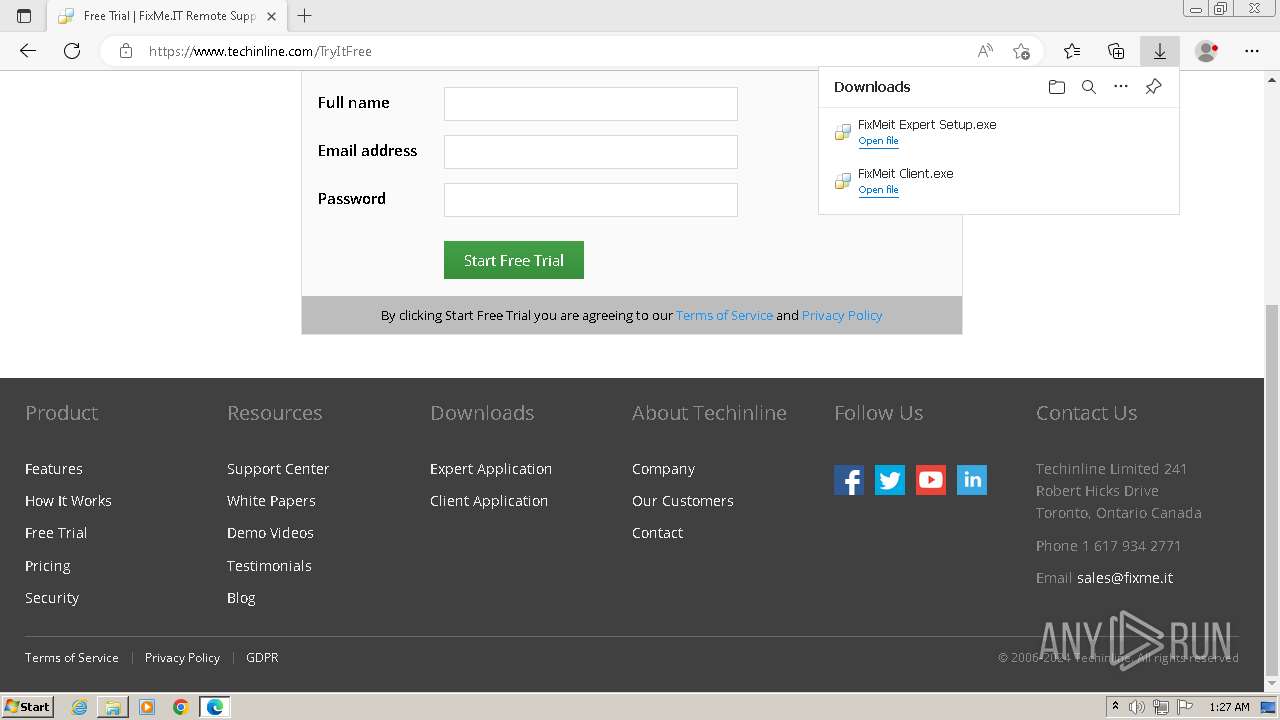Launch Google Chrome from the taskbar
Screen dimensions: 1280x720
tap(181, 707)
